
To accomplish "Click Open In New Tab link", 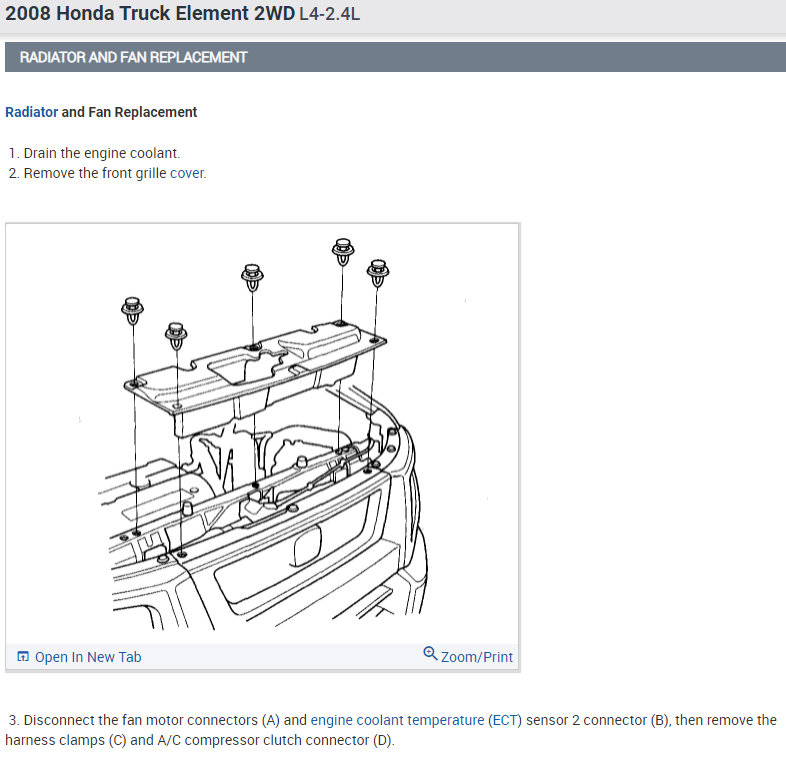I will coord(88,657).
